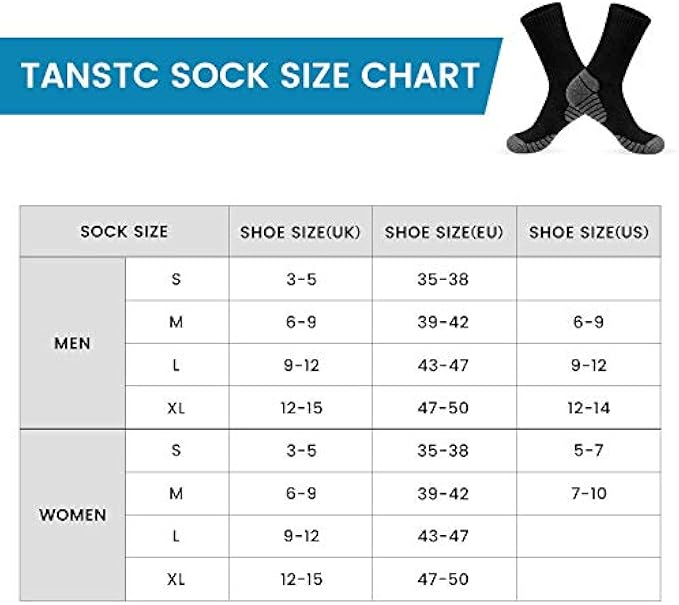Click the TANSTC Sock Size Chart banner
The height and width of the screenshot is (605, 679).
(x=250, y=76)
